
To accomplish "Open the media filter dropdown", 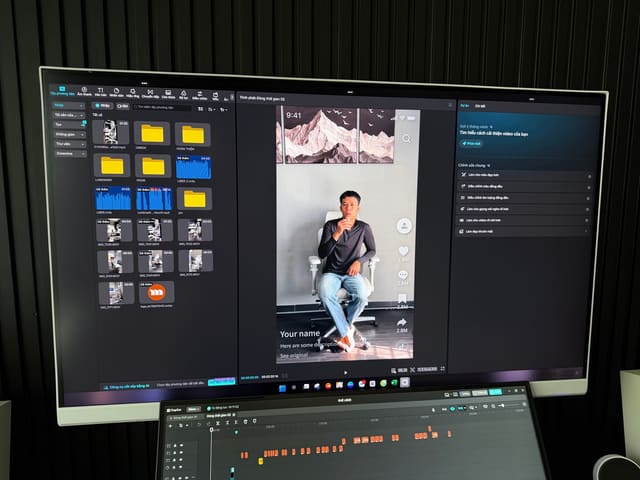I will coord(224,110).
